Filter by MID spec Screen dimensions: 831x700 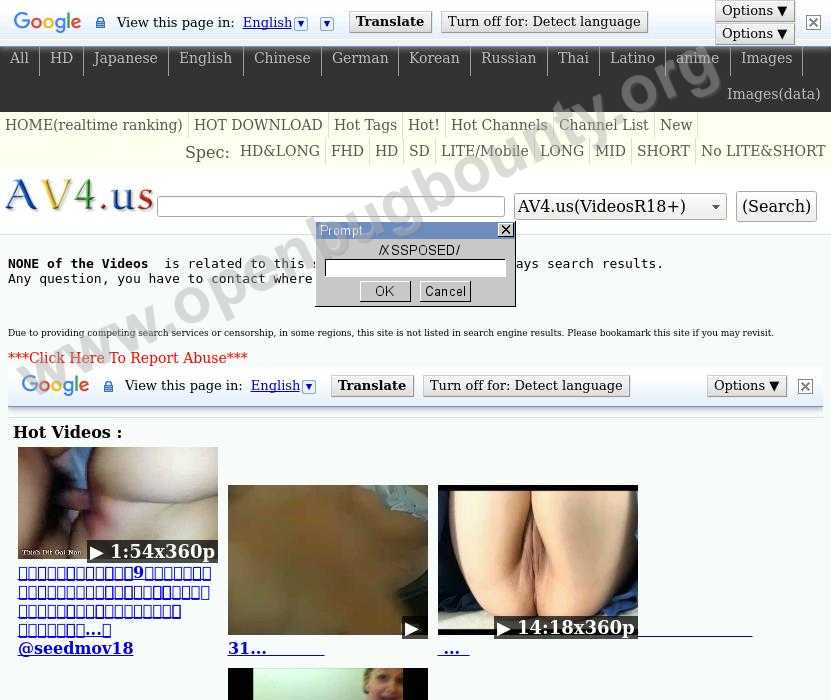coord(611,151)
